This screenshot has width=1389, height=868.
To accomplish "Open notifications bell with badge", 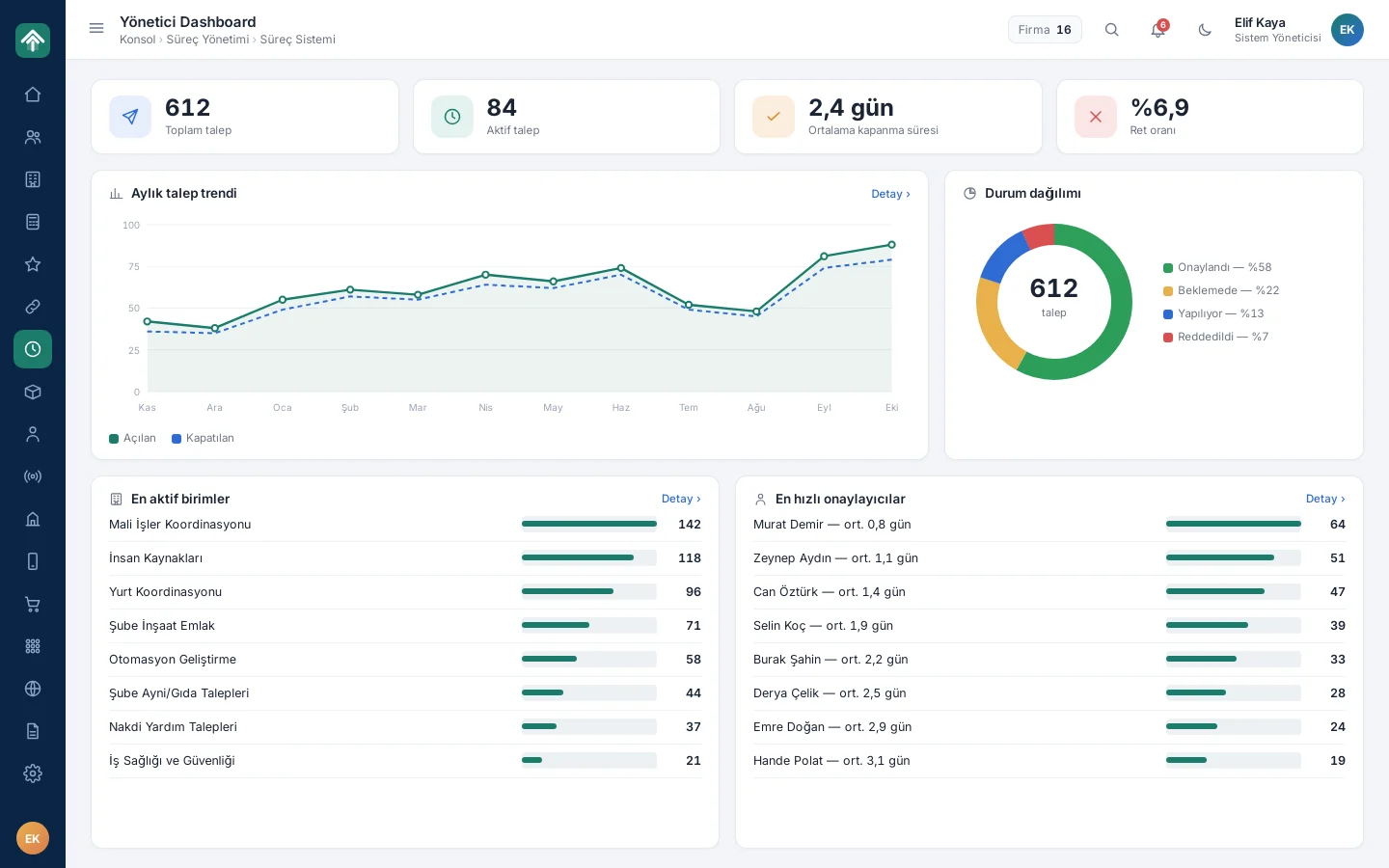I will 1158,30.
